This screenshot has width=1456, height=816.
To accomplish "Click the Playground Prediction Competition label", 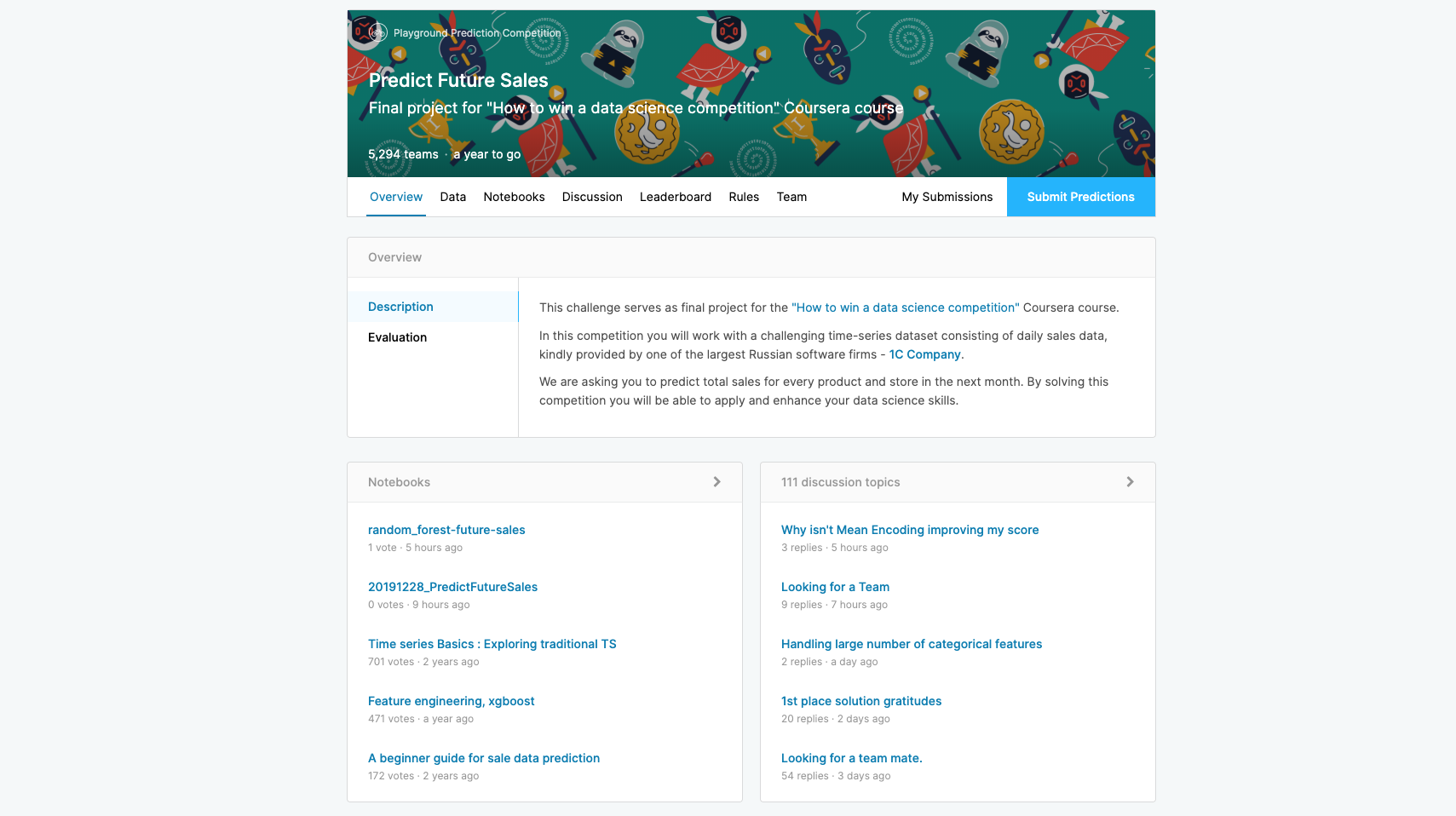I will 477,33.
